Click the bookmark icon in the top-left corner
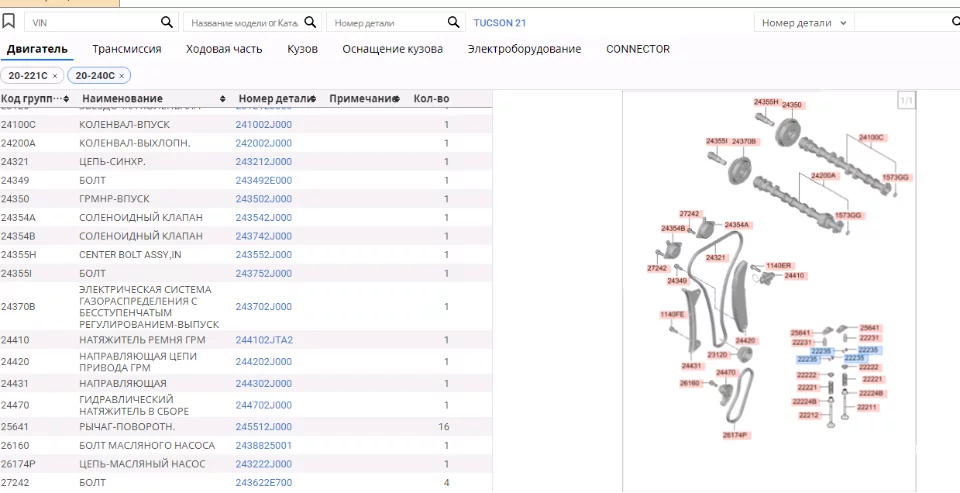The width and height of the screenshot is (960, 493). [x=9, y=21]
